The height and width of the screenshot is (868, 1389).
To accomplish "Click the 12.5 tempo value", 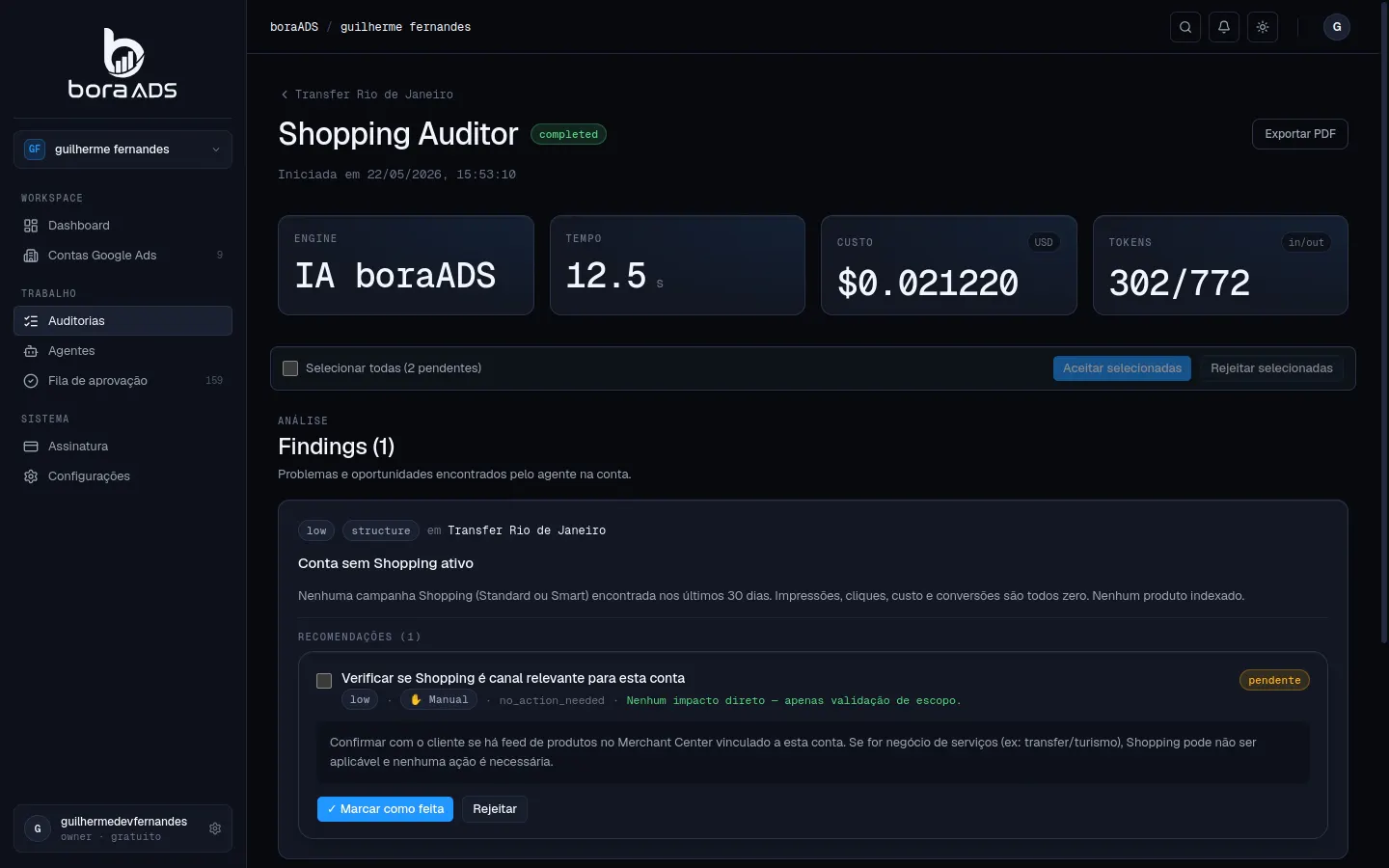I will click(x=606, y=276).
